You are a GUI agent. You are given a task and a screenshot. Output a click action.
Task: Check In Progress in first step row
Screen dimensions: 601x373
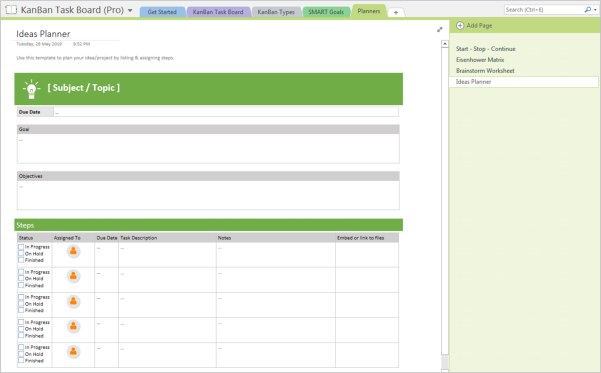pos(21,247)
